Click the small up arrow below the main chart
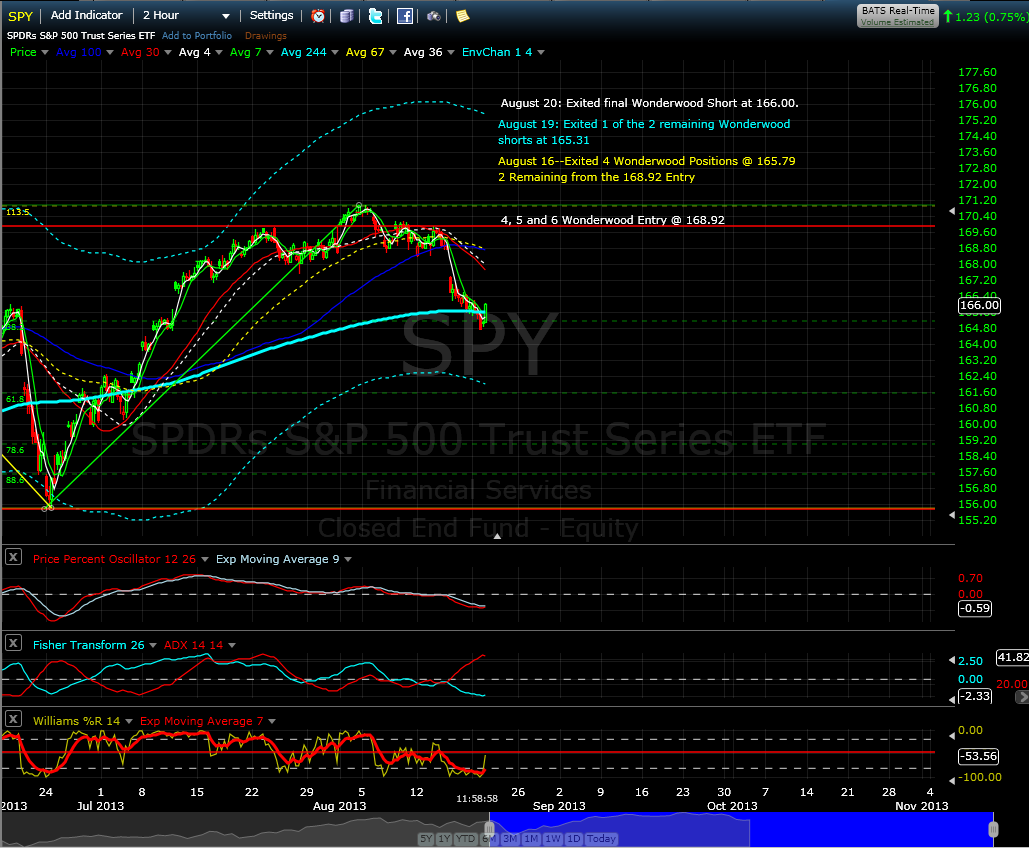This screenshot has width=1029, height=848. [x=497, y=536]
